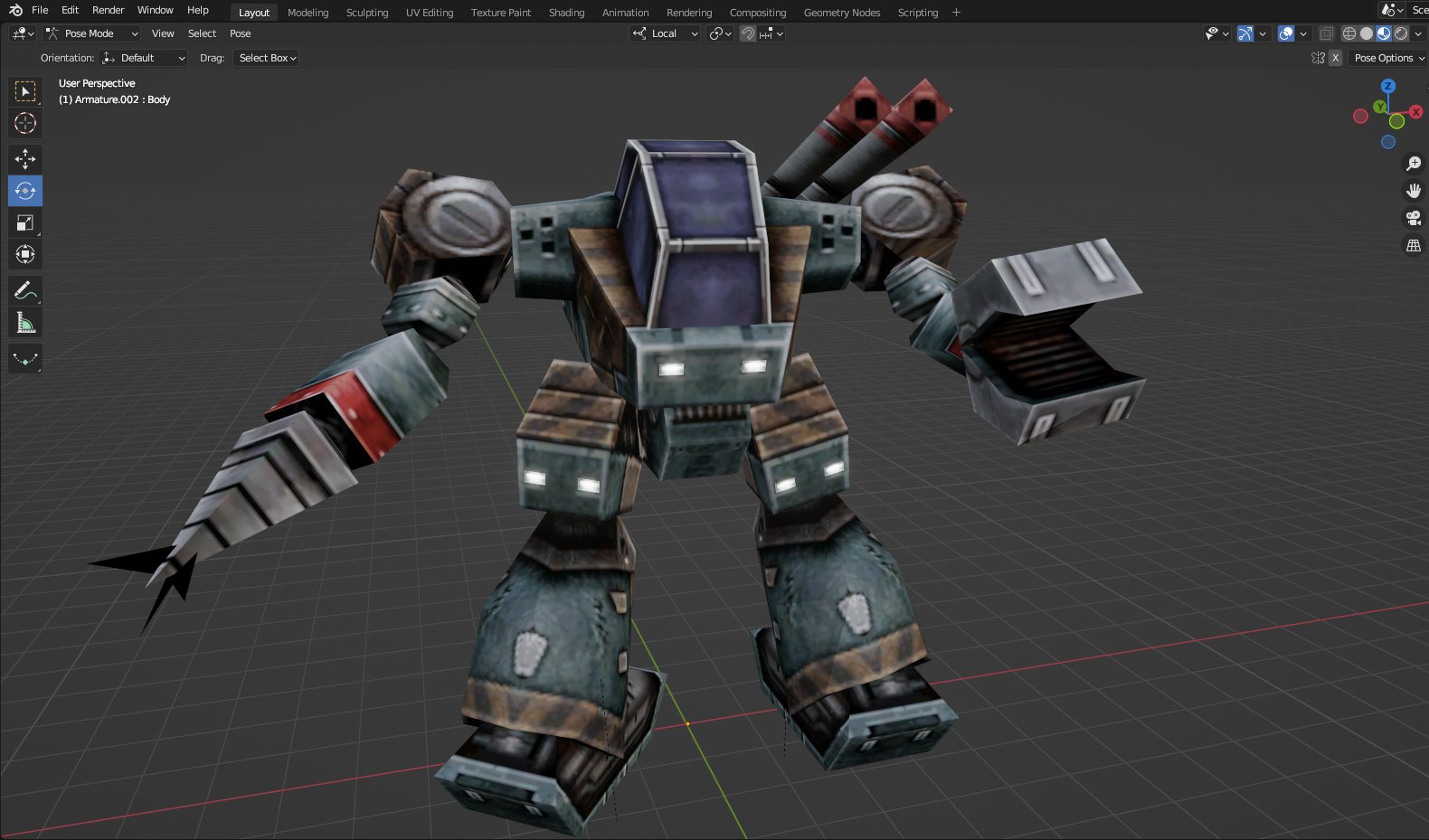Click the Pan view hand icon
The width and height of the screenshot is (1429, 840).
[x=1413, y=191]
